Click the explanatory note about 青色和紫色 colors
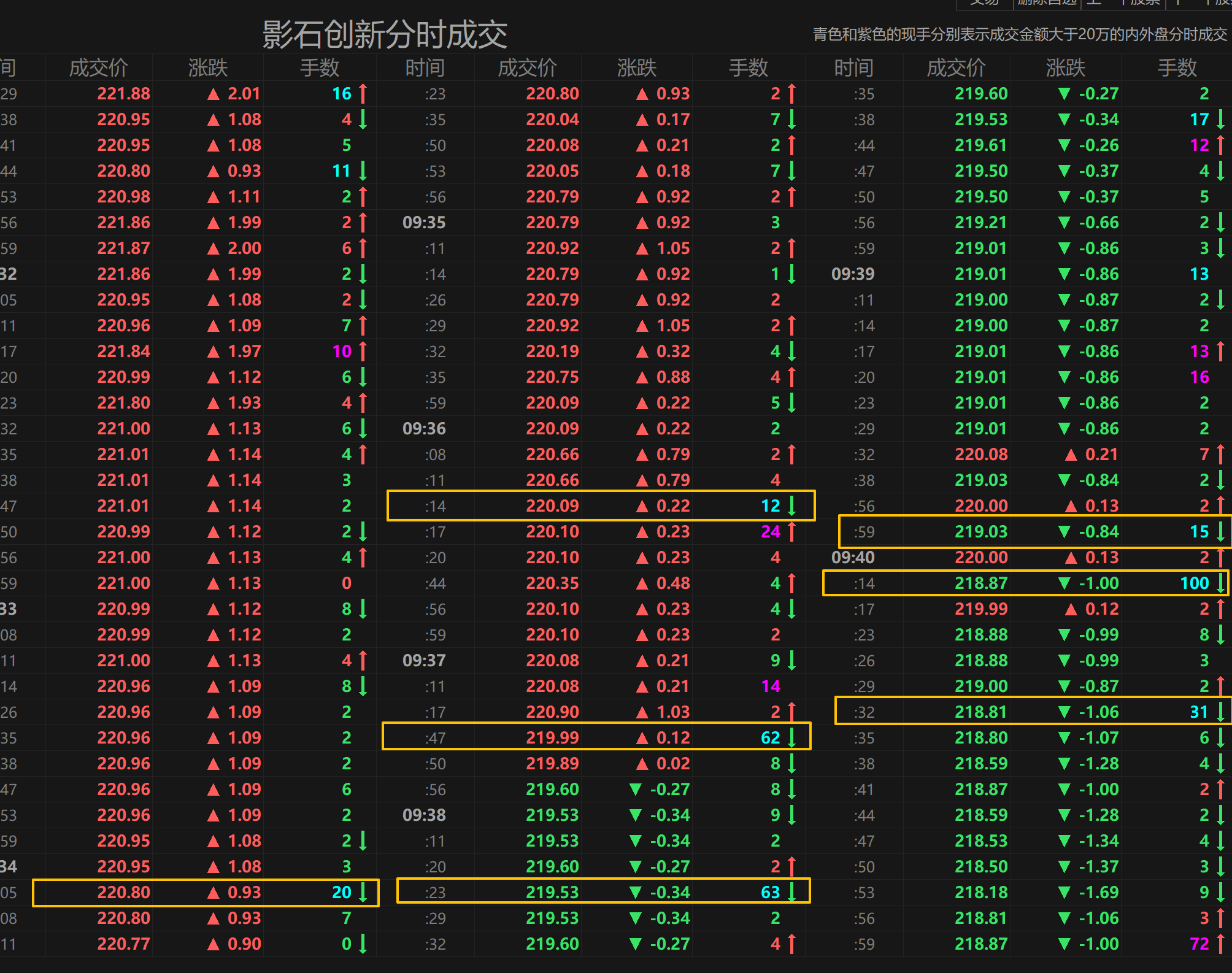The image size is (1232, 973). [1020, 34]
